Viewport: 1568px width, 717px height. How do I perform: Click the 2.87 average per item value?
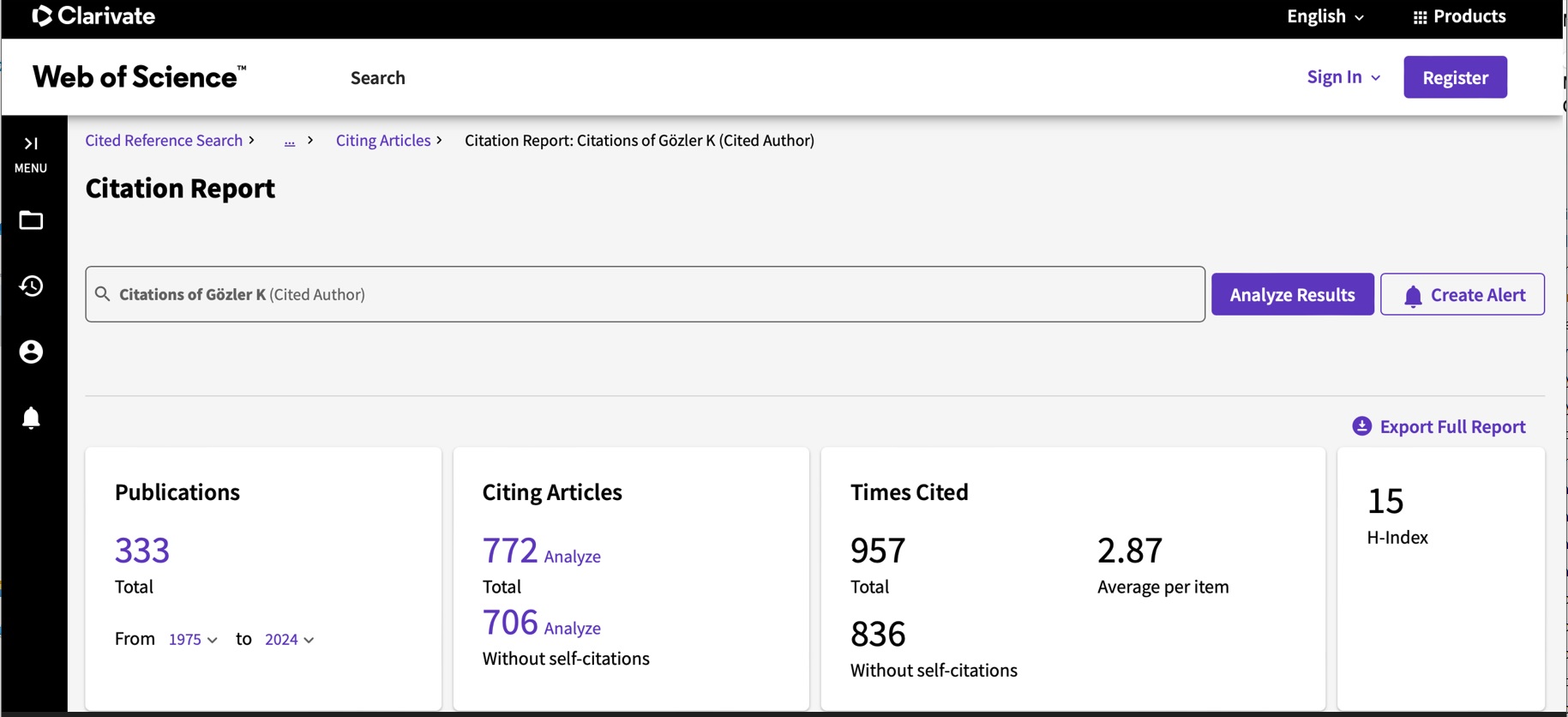[x=1130, y=550]
